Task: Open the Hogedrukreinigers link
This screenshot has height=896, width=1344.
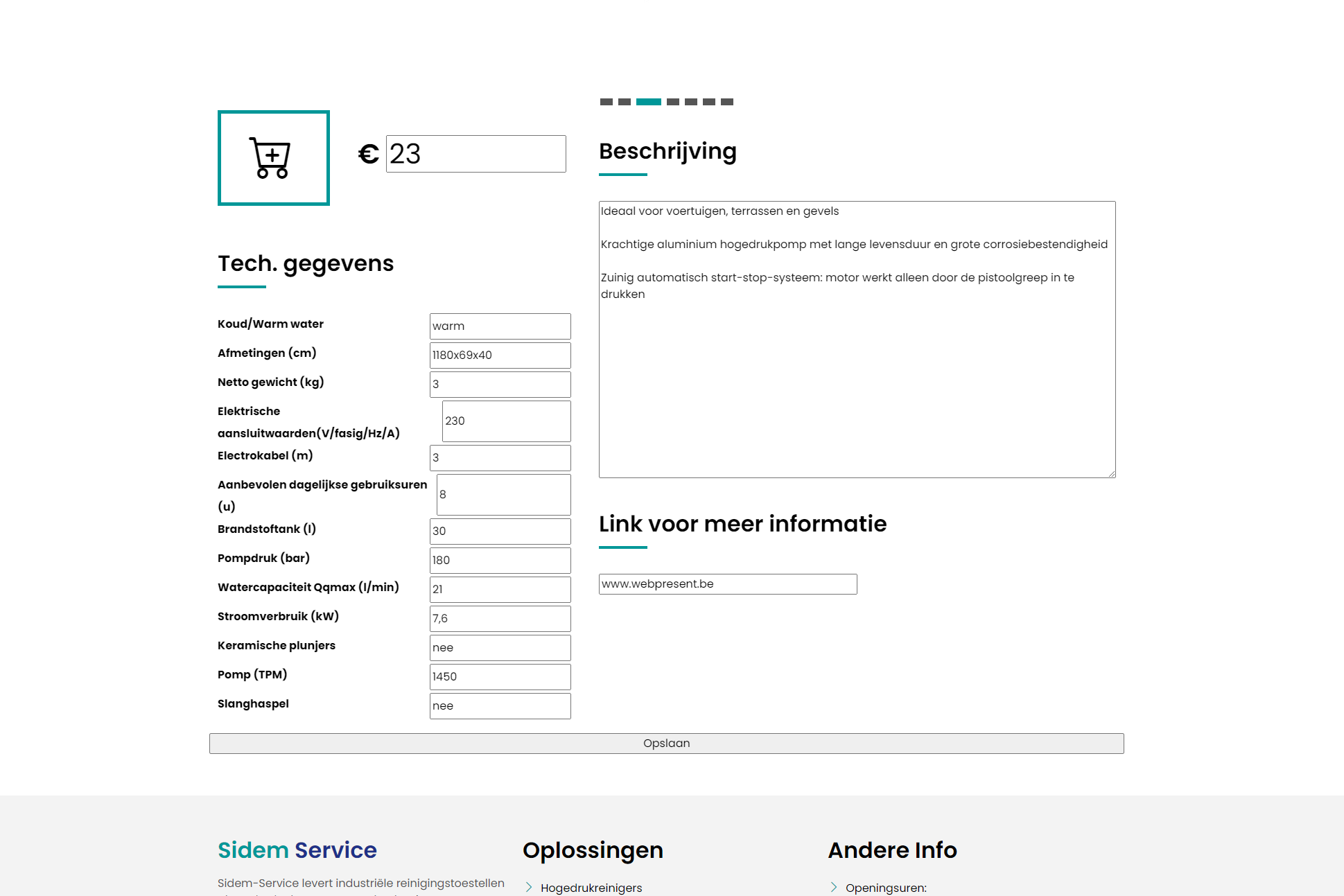Action: tap(591, 888)
